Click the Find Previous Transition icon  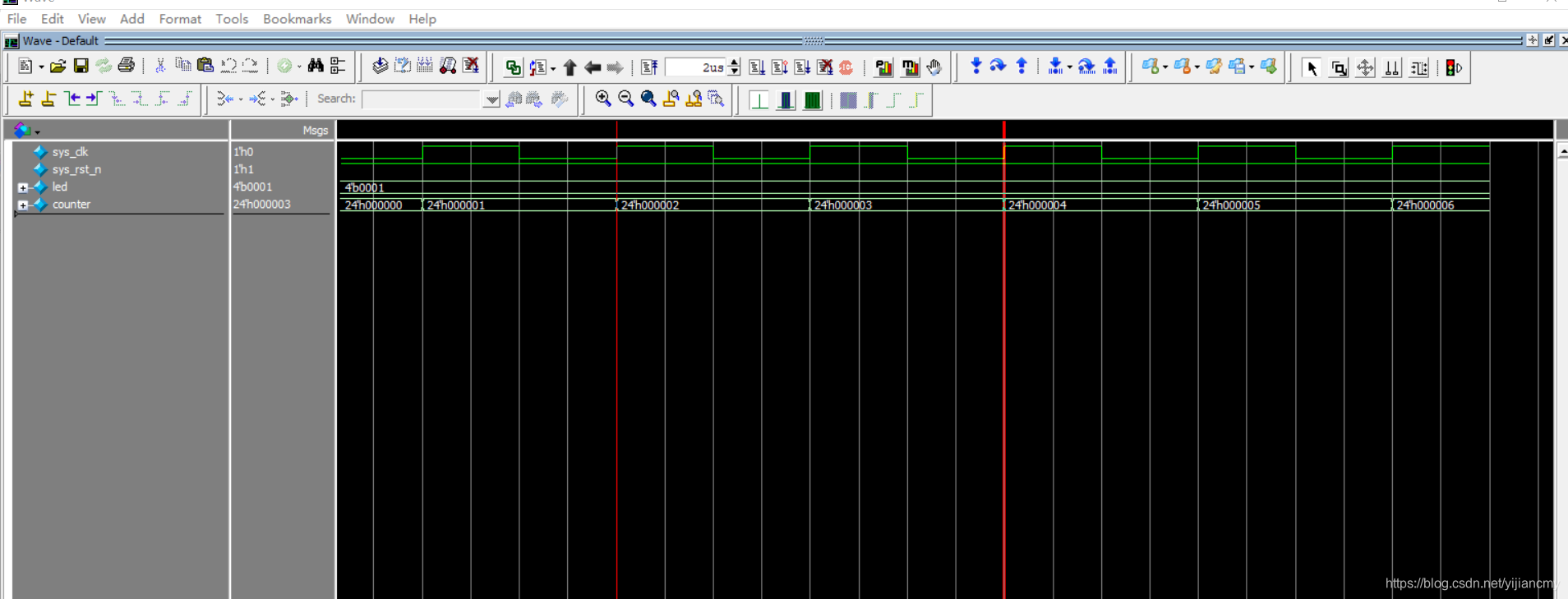[x=72, y=99]
